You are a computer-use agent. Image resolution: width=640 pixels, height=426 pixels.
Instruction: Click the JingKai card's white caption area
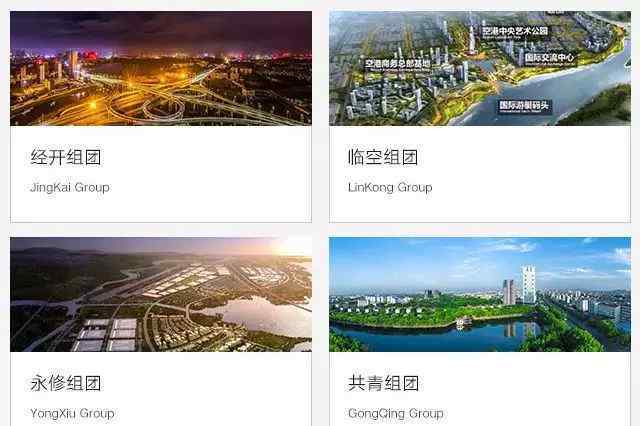(161, 174)
